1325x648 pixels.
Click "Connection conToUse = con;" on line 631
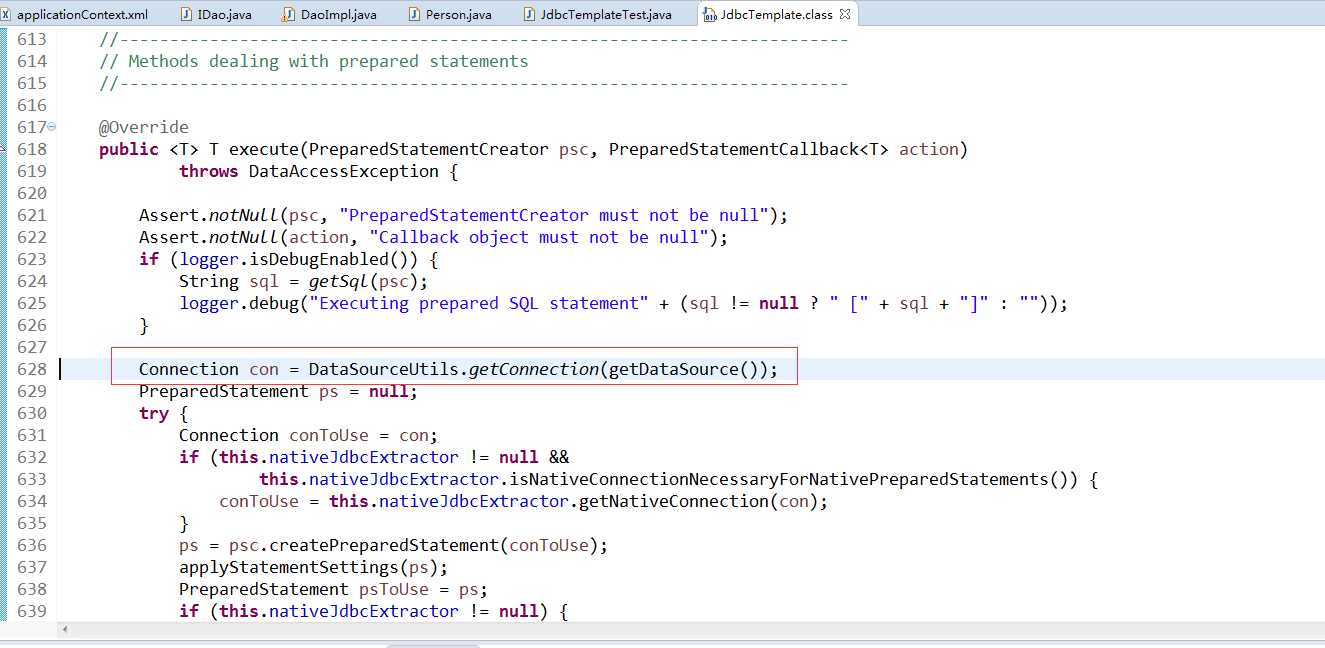pos(309,435)
